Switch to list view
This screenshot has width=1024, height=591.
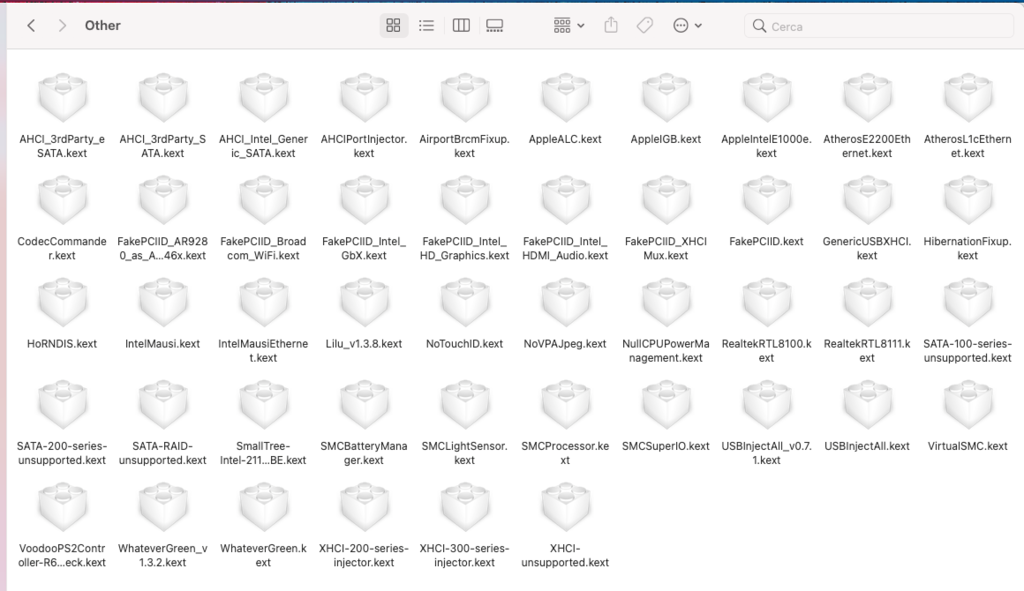pos(426,26)
